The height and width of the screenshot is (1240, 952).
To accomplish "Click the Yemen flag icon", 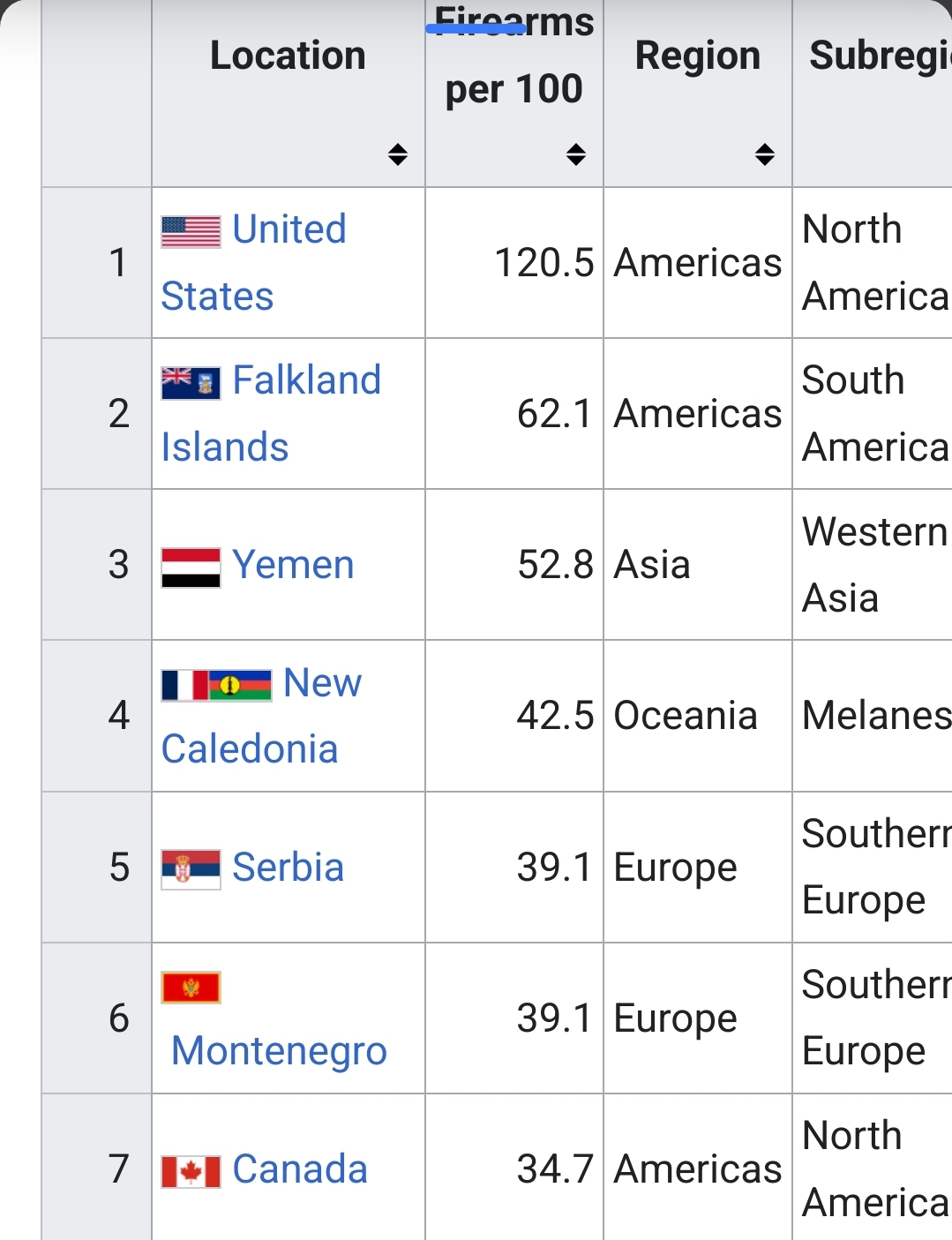I will [191, 567].
